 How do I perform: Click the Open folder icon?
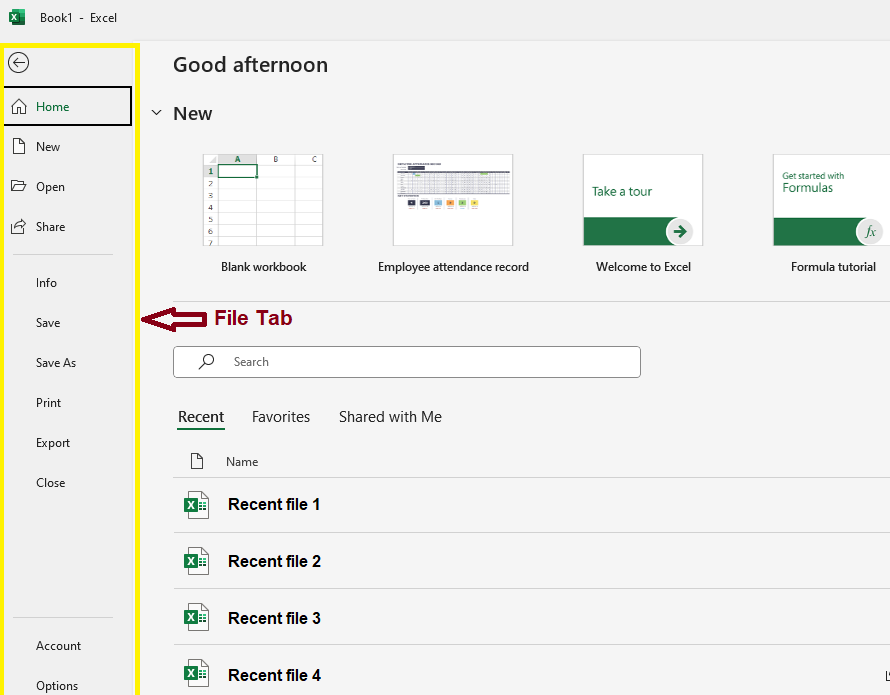(19, 186)
